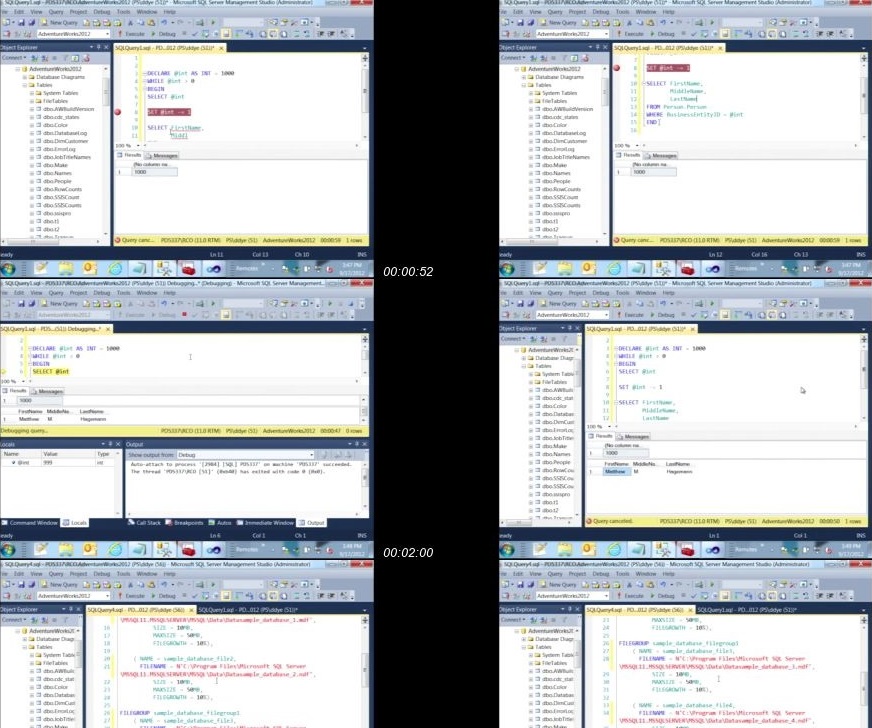Toggle auto-hide pin on the Locals panel
Viewport: 872px width, 728px height.
tap(110, 444)
